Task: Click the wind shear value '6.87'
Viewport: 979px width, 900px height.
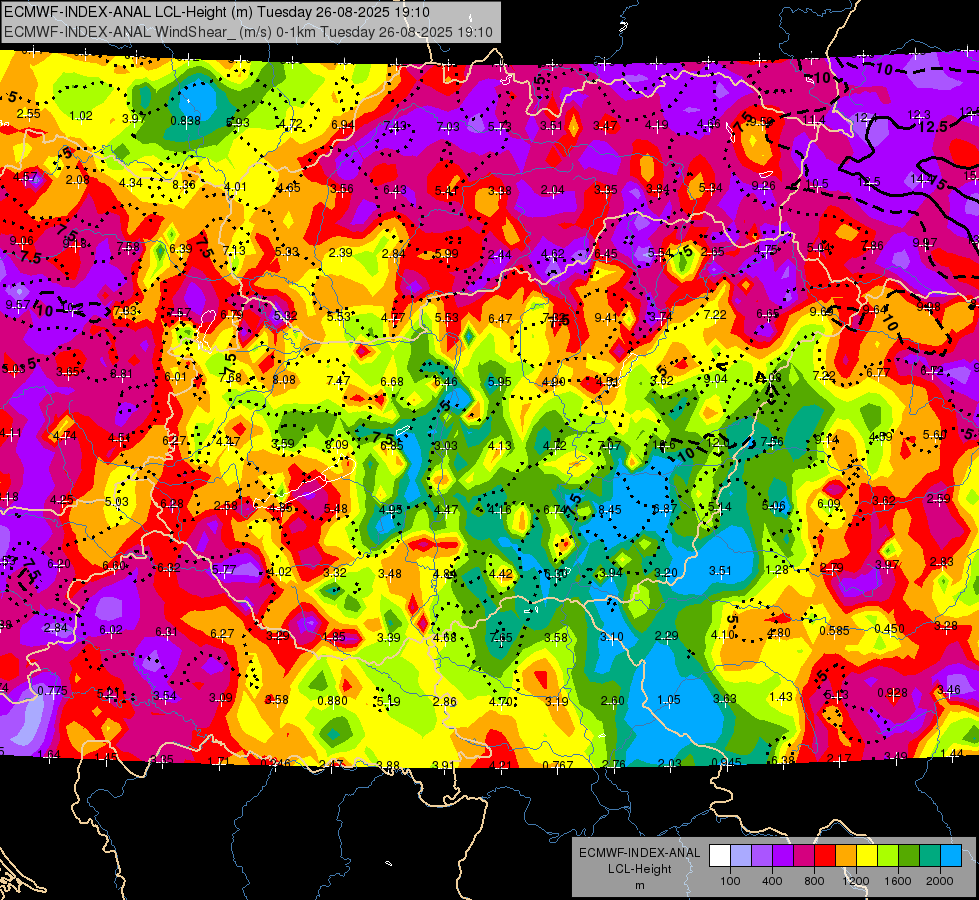Action: [664, 508]
